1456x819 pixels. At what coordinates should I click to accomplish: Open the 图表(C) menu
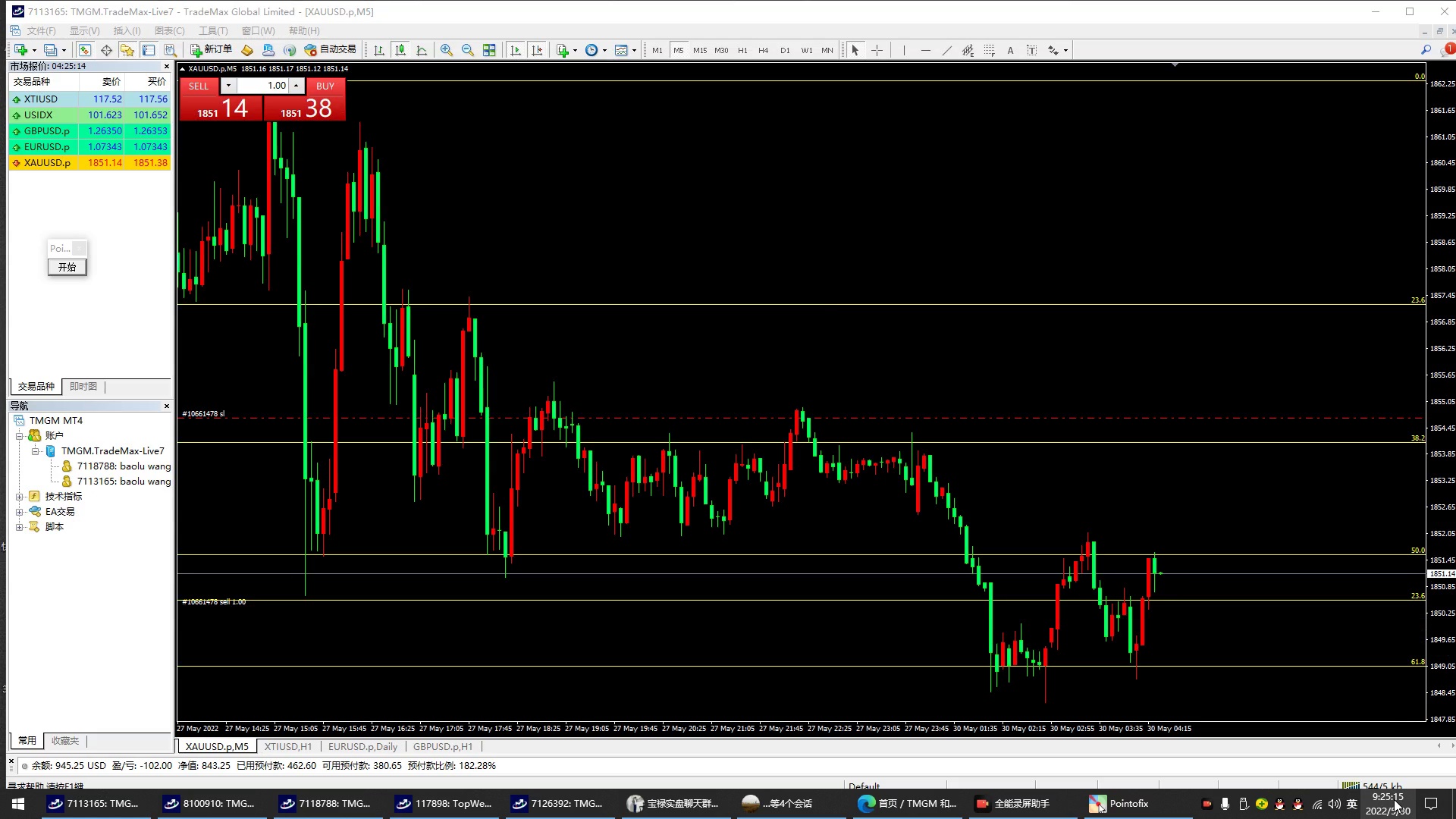(x=169, y=30)
